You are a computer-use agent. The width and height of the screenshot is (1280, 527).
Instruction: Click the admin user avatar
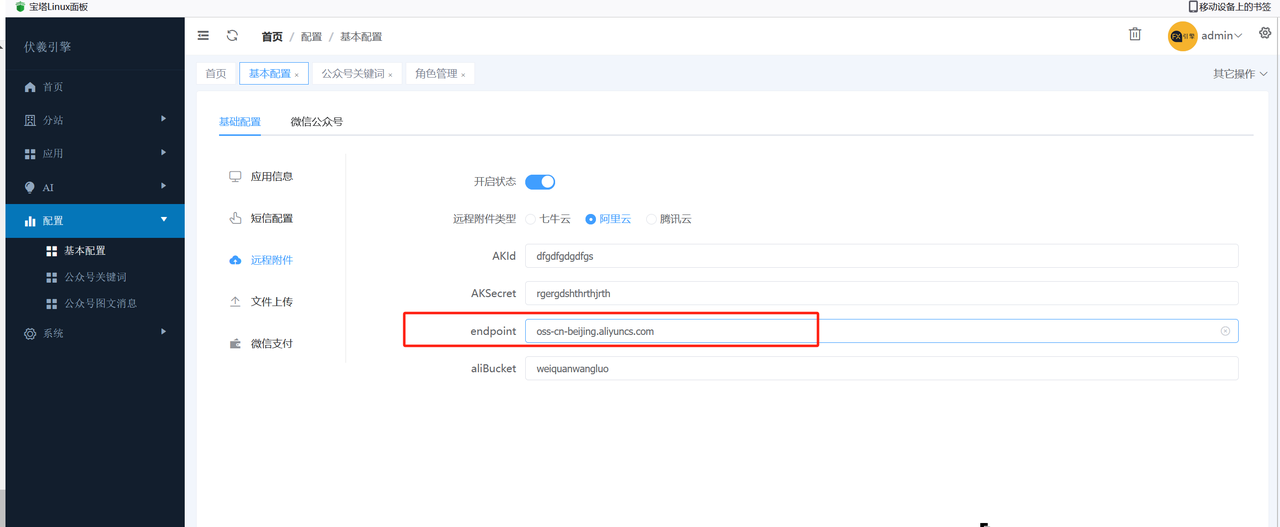[x=1182, y=36]
